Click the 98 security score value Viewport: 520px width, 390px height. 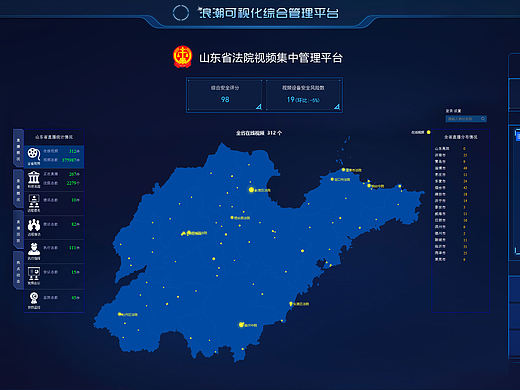[225, 99]
